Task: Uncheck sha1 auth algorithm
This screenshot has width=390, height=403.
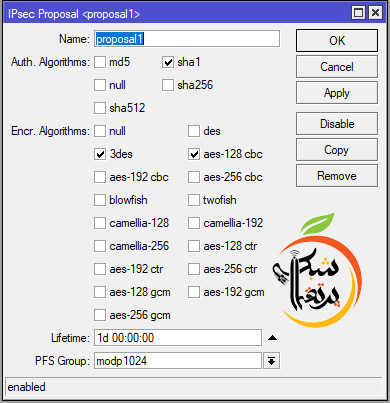Action: point(168,62)
